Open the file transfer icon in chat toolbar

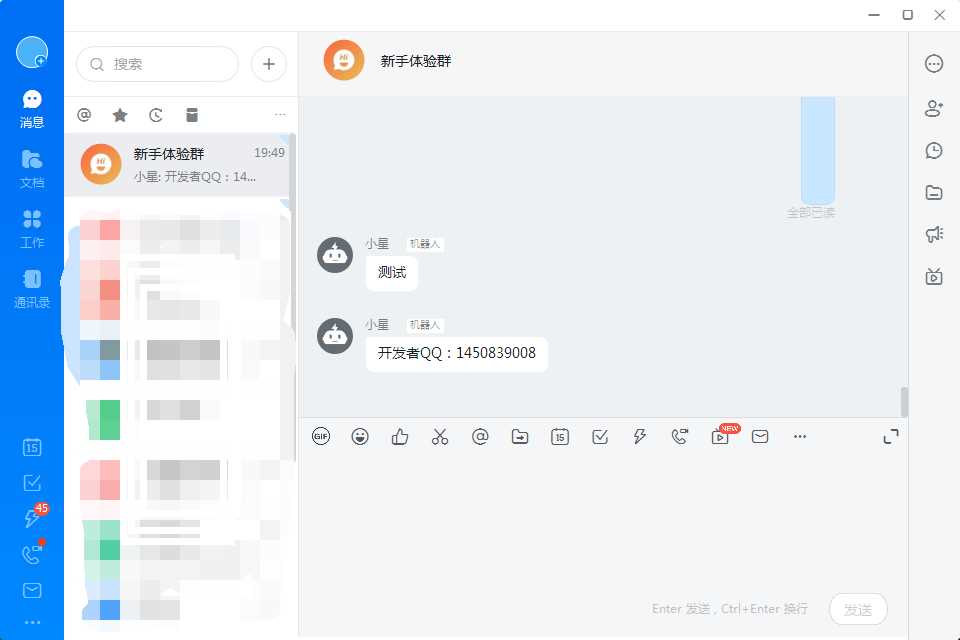click(520, 436)
